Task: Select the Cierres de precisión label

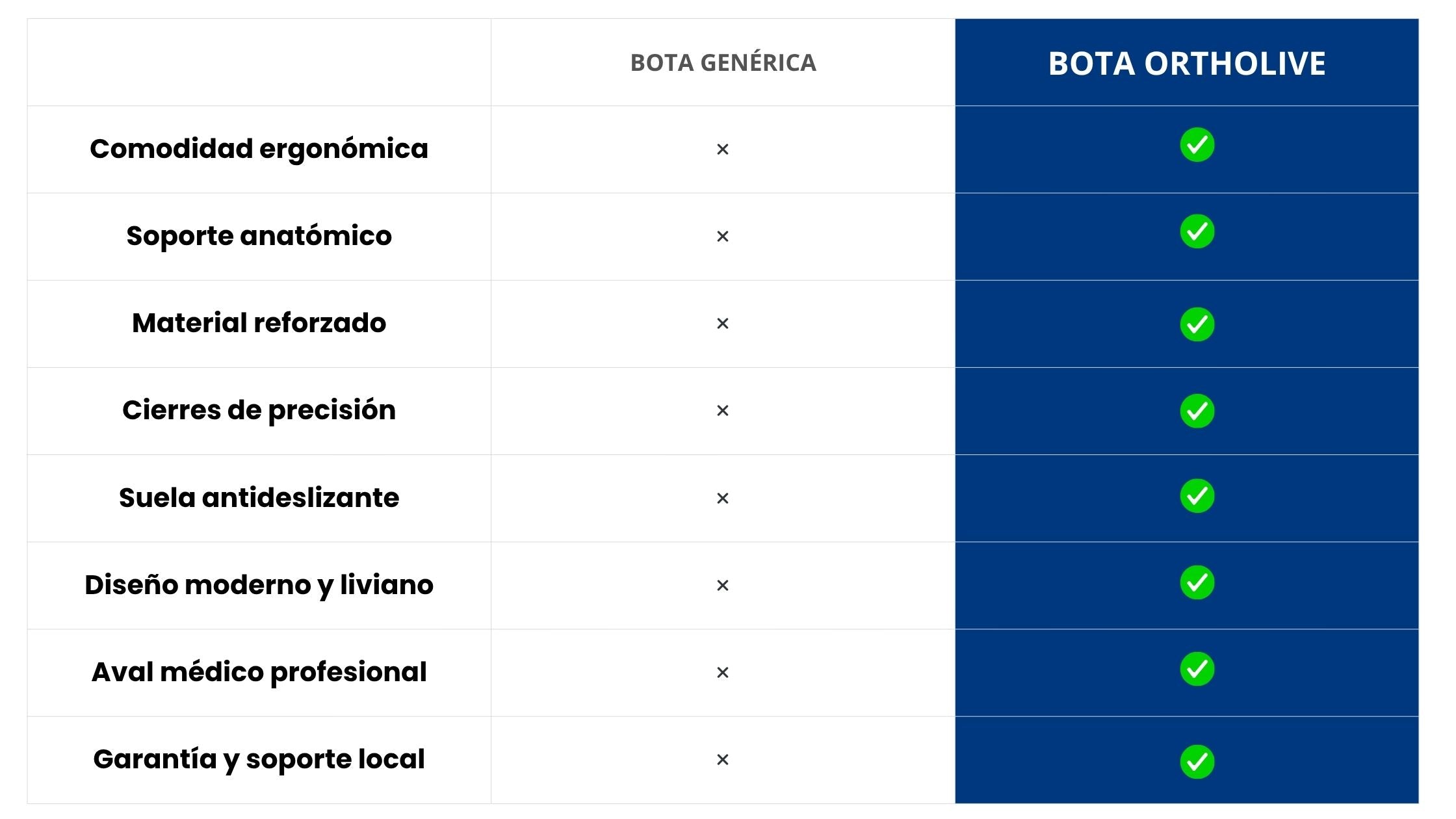Action: click(x=259, y=411)
